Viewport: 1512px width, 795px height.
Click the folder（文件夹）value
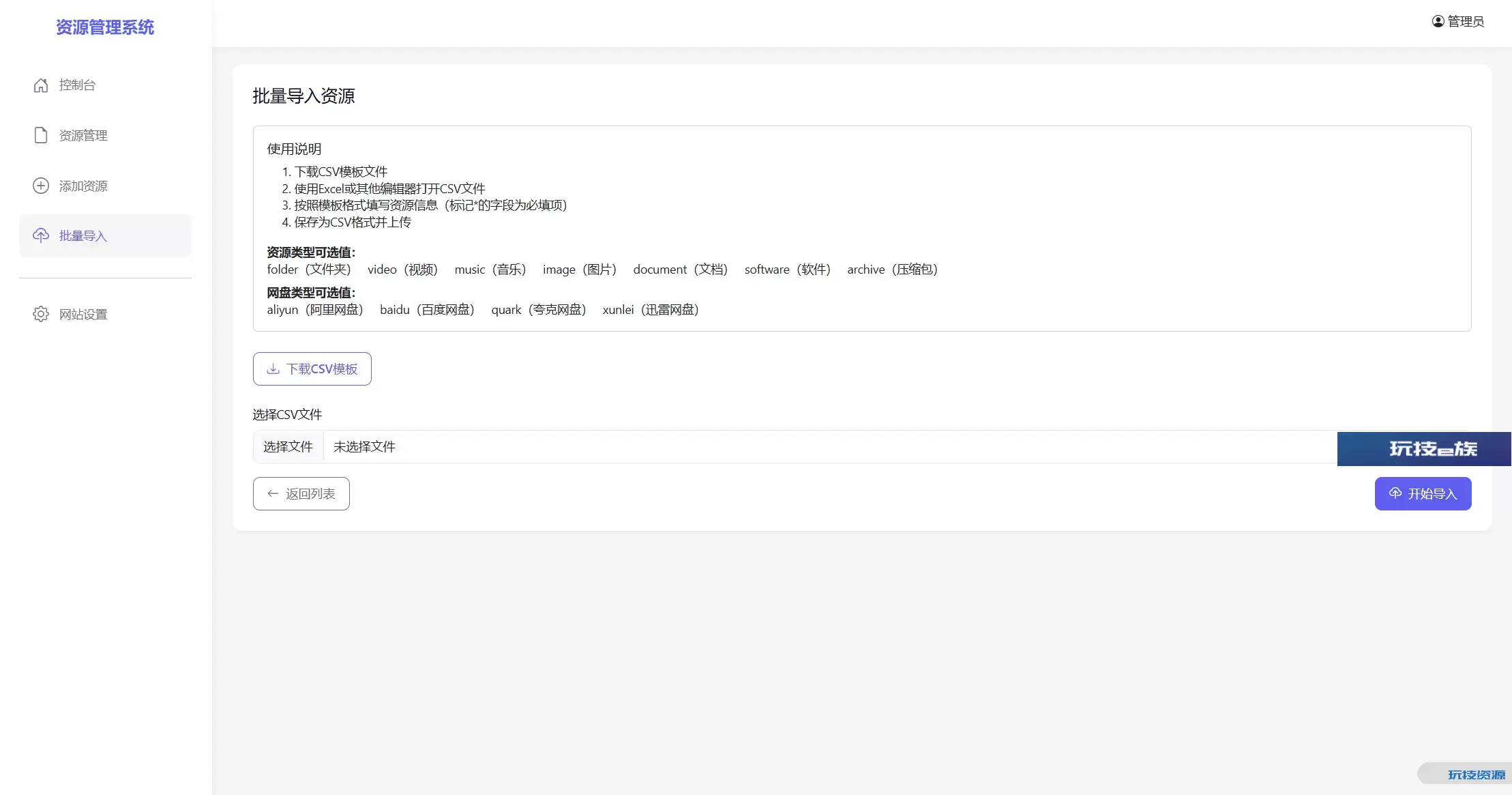309,270
